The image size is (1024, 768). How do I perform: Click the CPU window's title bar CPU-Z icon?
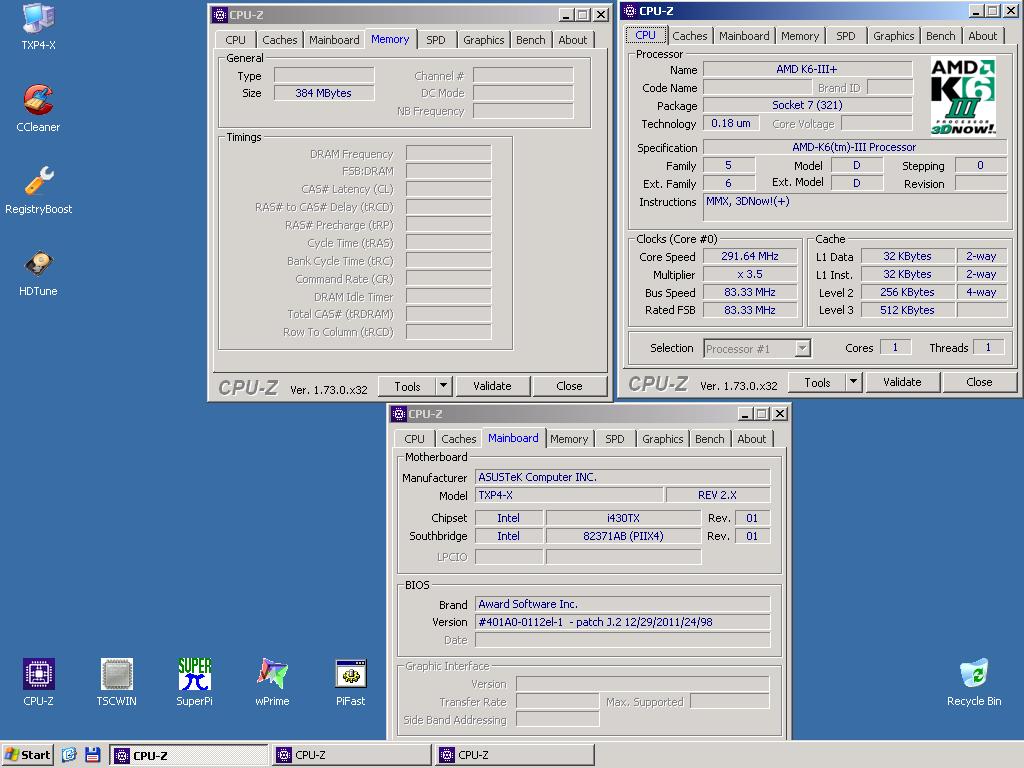pyautogui.click(x=630, y=11)
